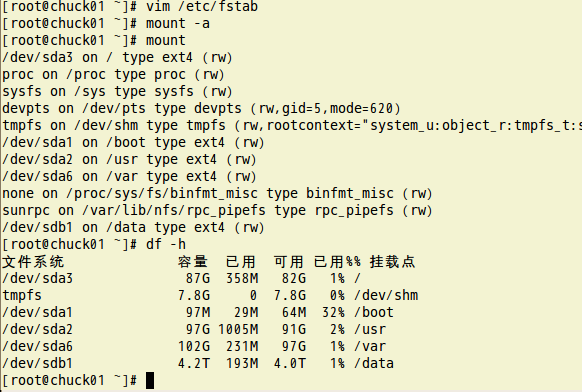
Task: Click the binfmt_misc mount entry
Action: [x=217, y=193]
